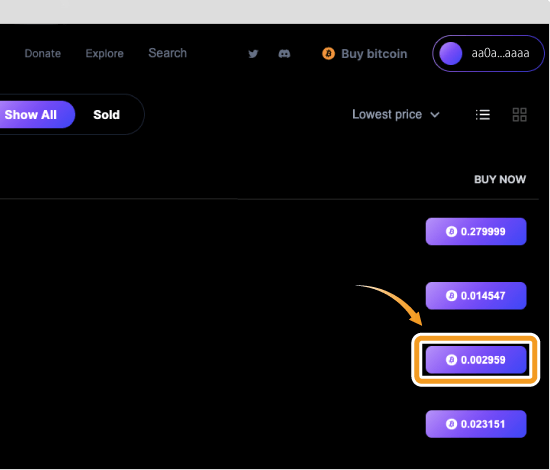Click the orange bitcoin coin icon
The width and height of the screenshot is (550, 470).
(328, 54)
